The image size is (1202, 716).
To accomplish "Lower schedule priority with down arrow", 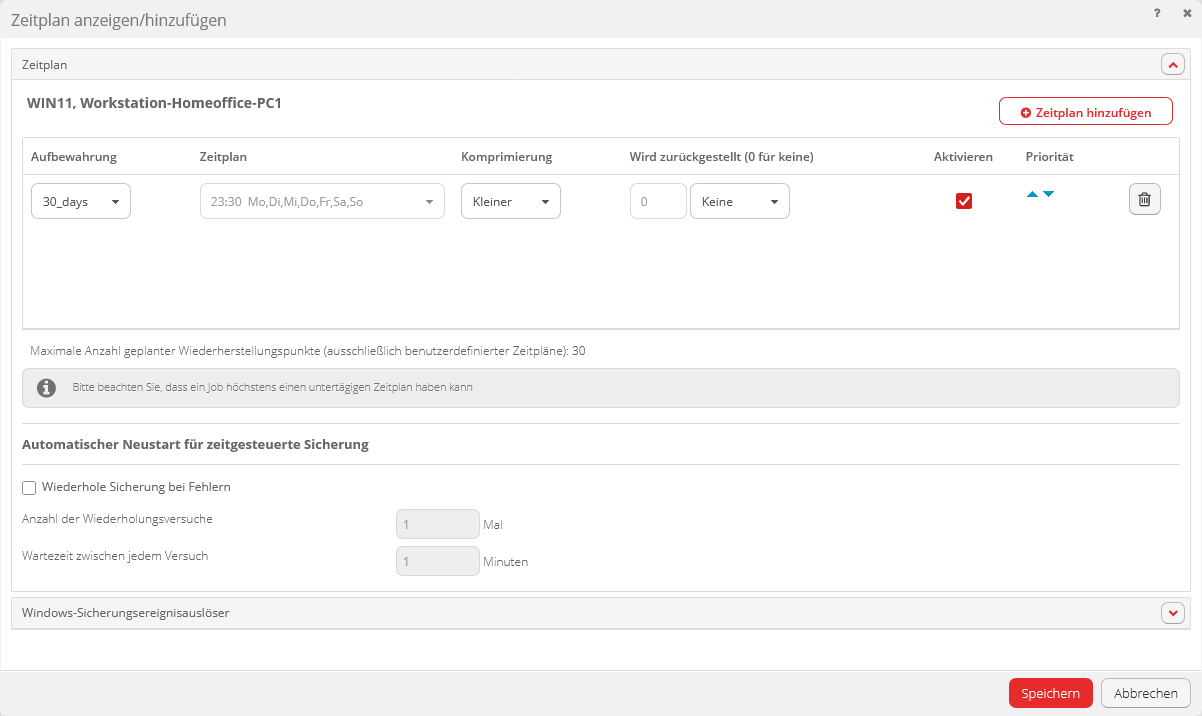I will [1048, 194].
